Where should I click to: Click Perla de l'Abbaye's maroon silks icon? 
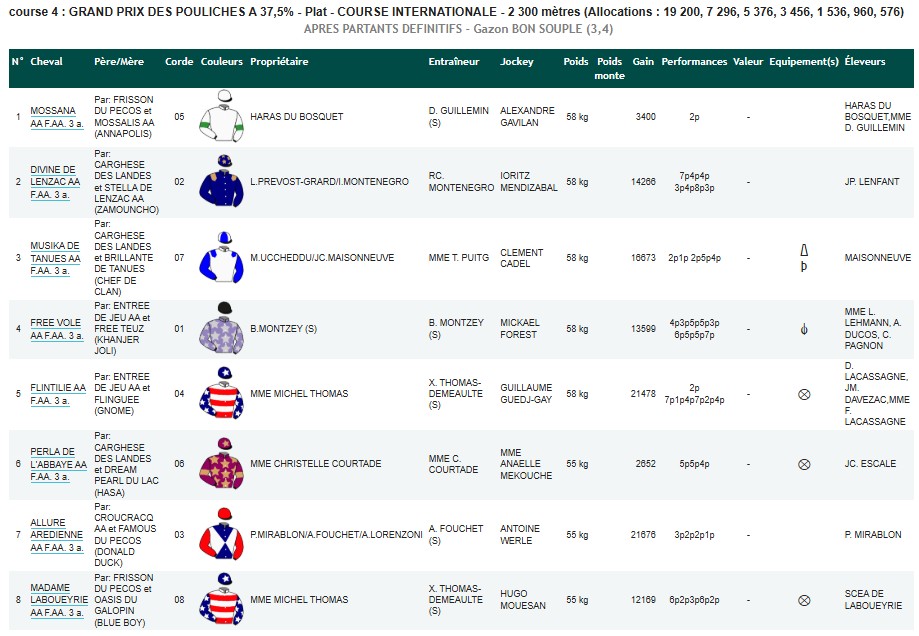tap(221, 463)
